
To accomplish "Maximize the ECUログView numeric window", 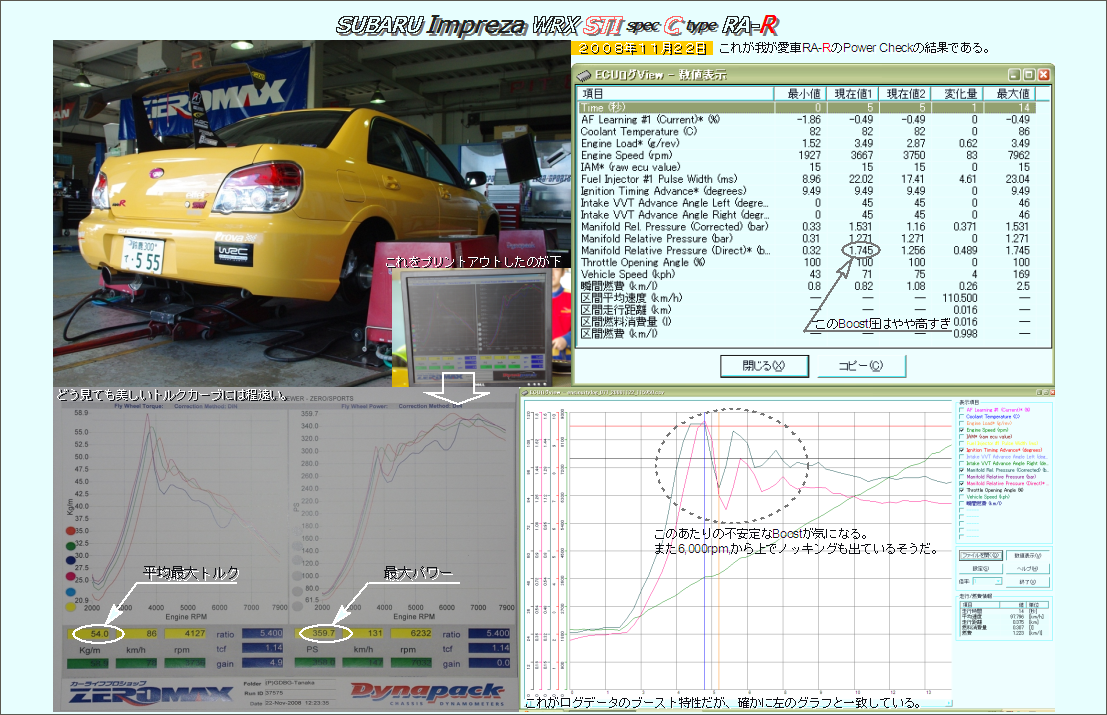I will pyautogui.click(x=1028, y=74).
